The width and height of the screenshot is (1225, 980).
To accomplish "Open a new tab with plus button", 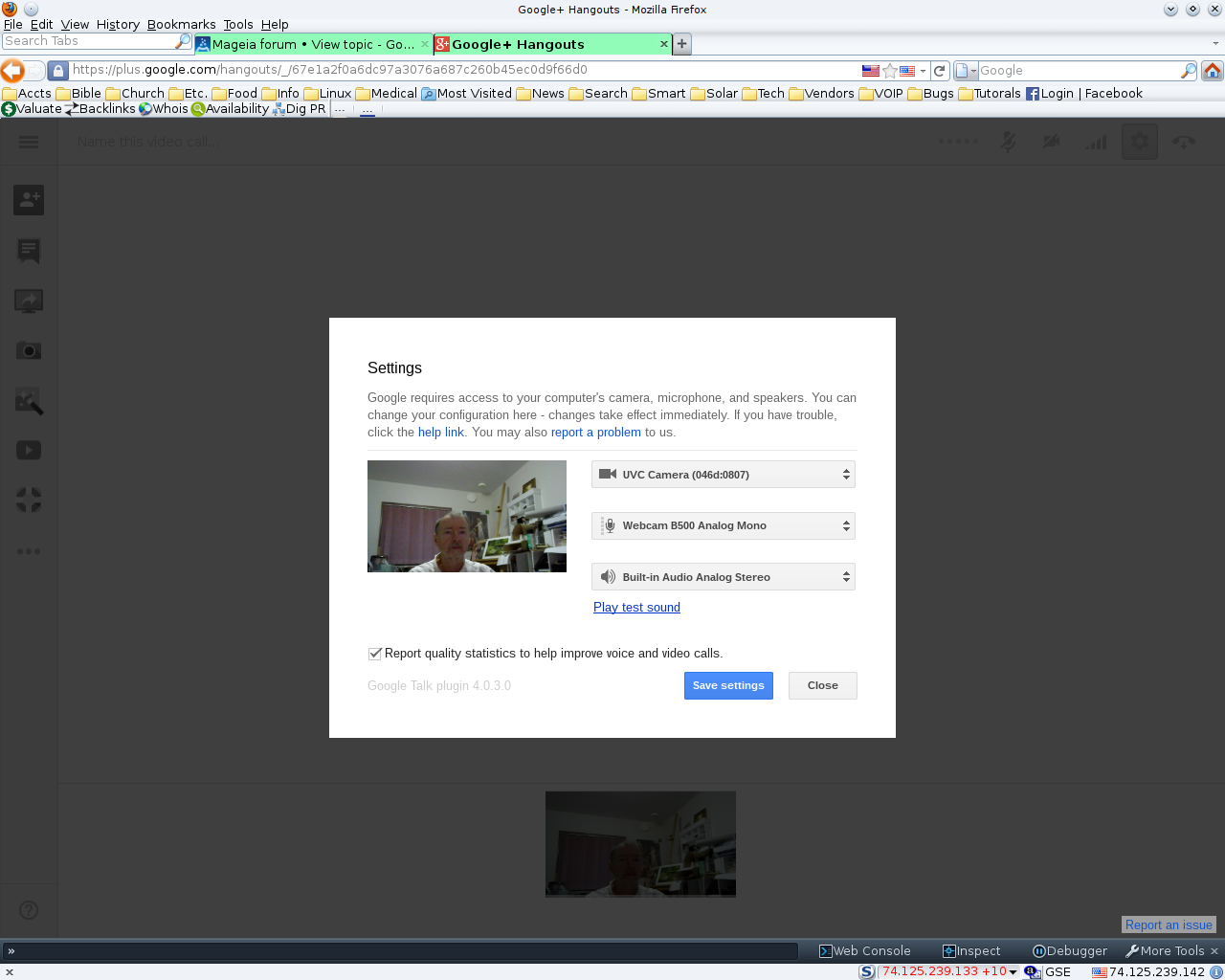I will (682, 44).
